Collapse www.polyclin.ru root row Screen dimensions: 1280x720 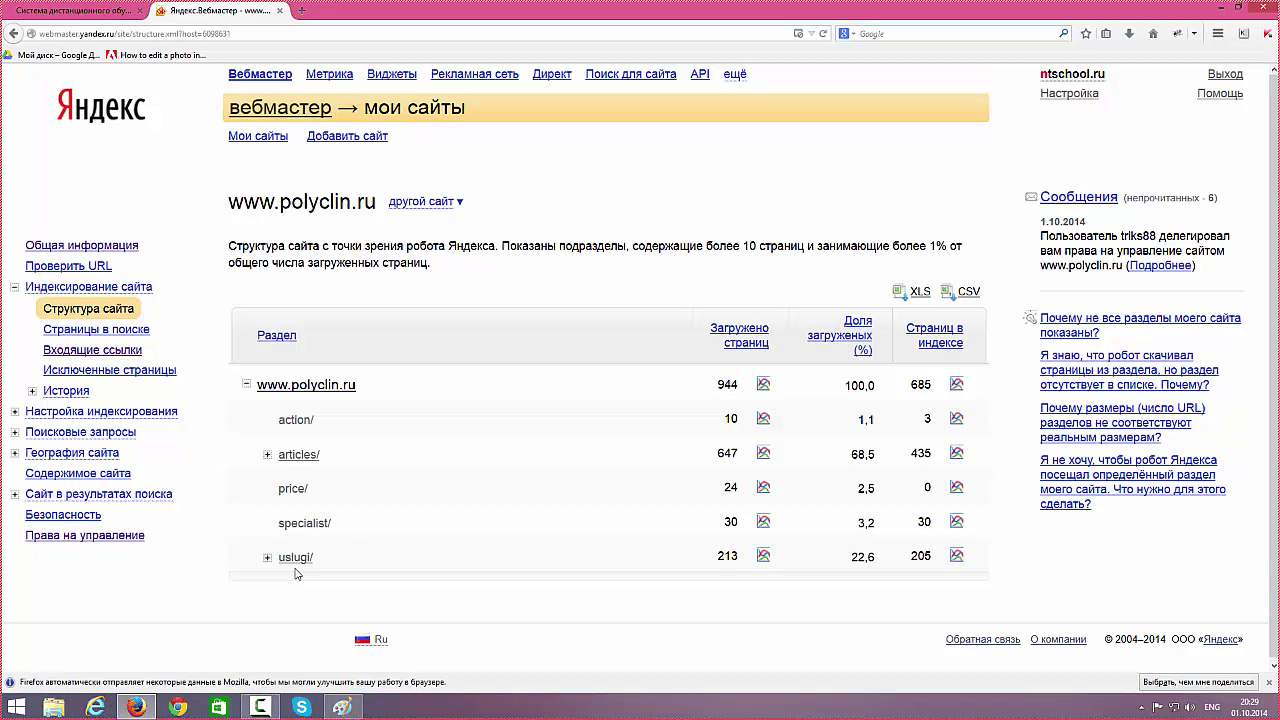pos(246,384)
